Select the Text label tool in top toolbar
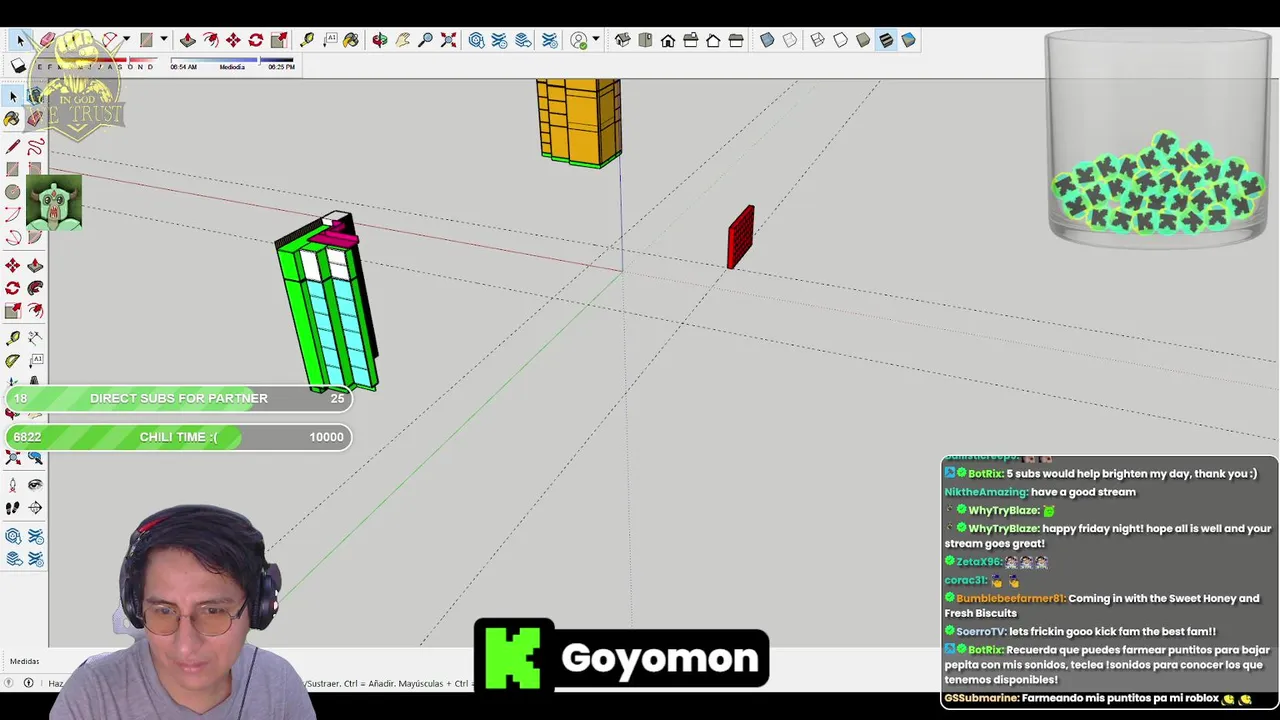 329,40
